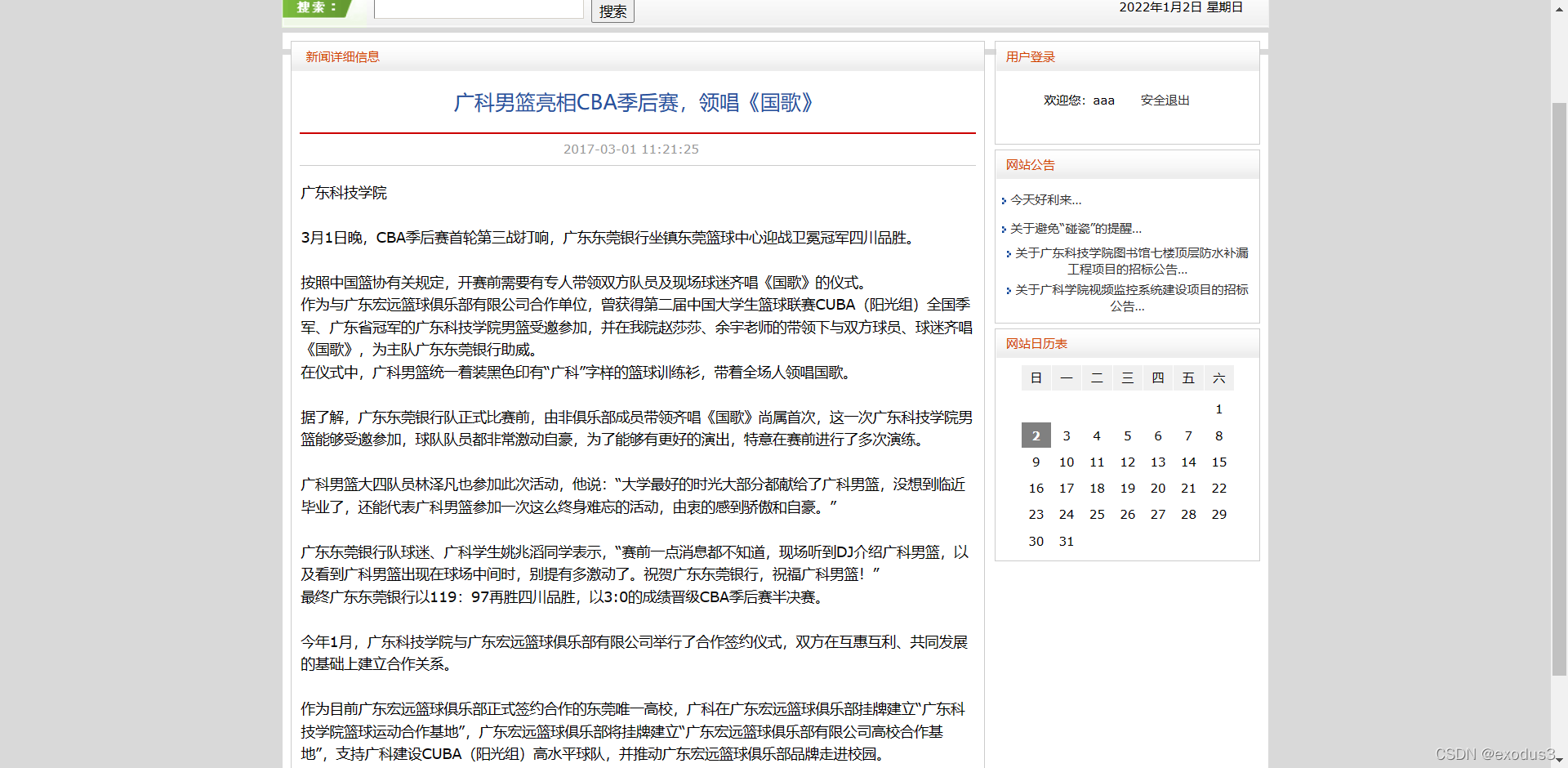The width and height of the screenshot is (1568, 768).
Task: Click the username aaa in welcome text
Action: click(1103, 100)
